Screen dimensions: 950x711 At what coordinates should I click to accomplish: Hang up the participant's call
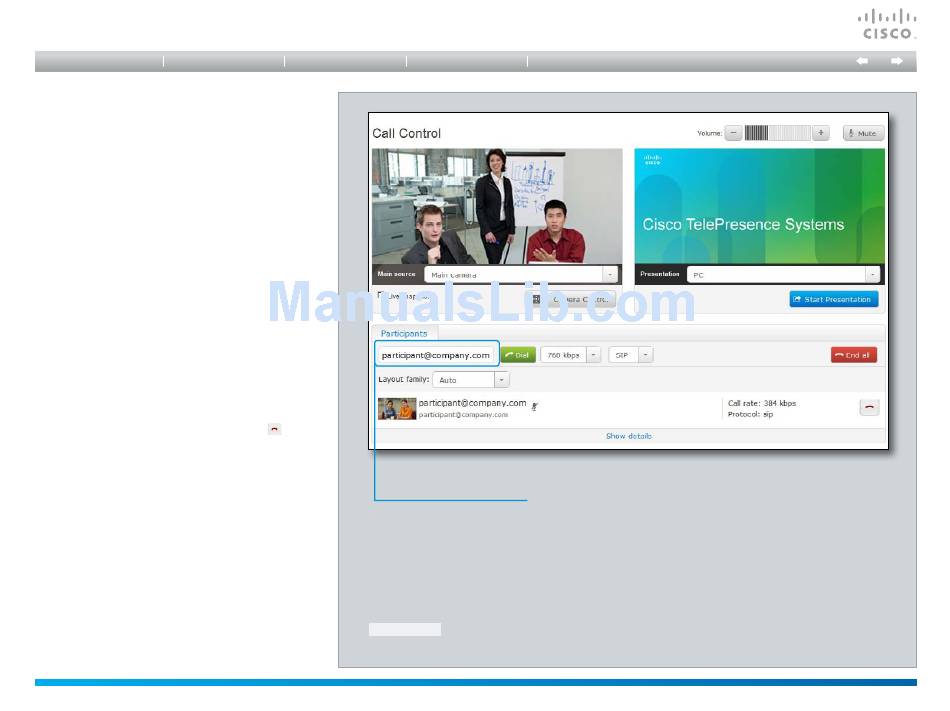pyautogui.click(x=869, y=408)
